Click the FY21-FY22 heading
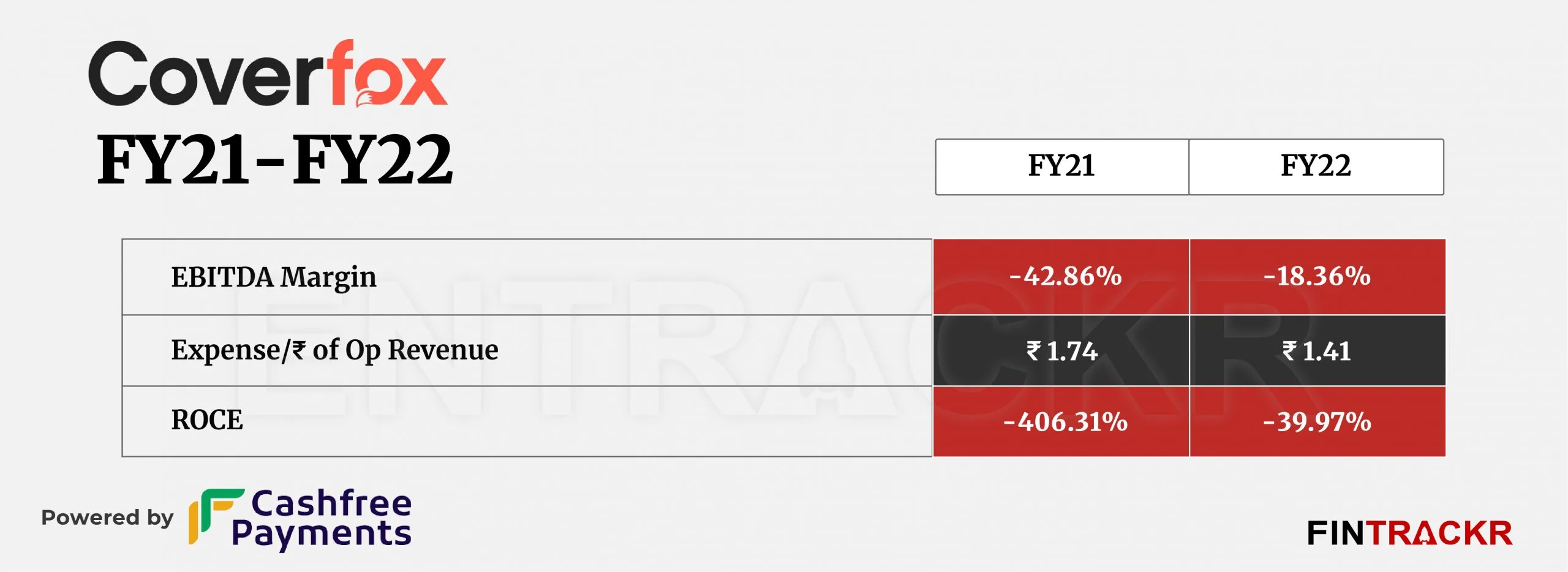1568x572 pixels. (x=274, y=160)
